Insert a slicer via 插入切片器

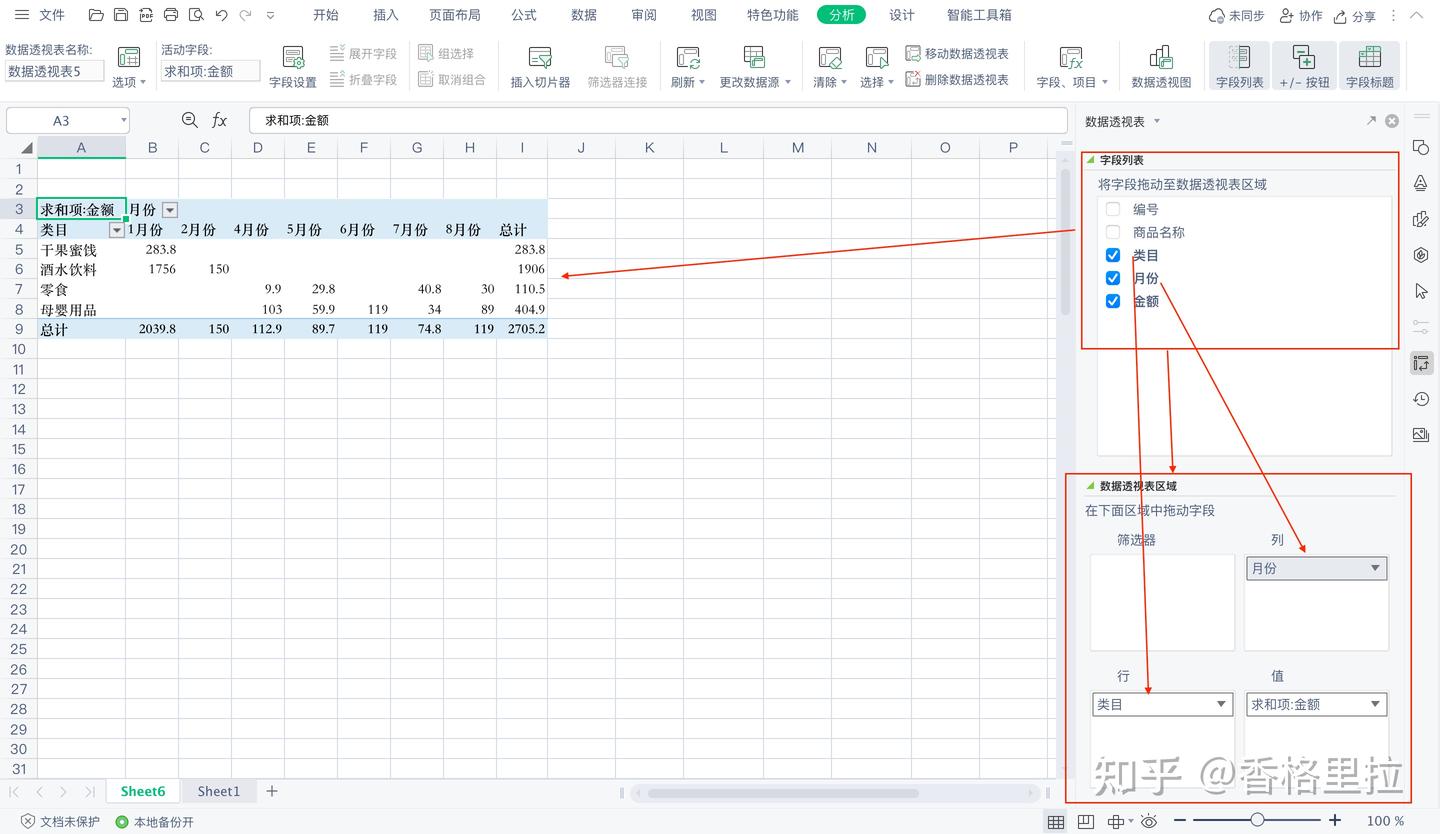[540, 68]
